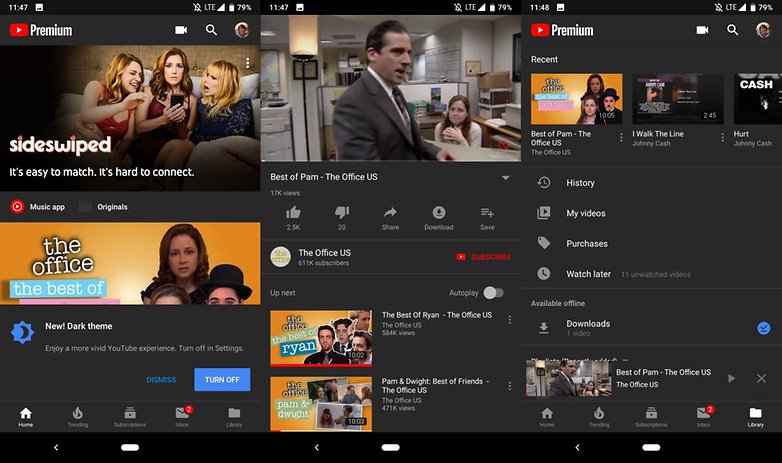
Task: Save the video to a playlist
Action: (487, 218)
